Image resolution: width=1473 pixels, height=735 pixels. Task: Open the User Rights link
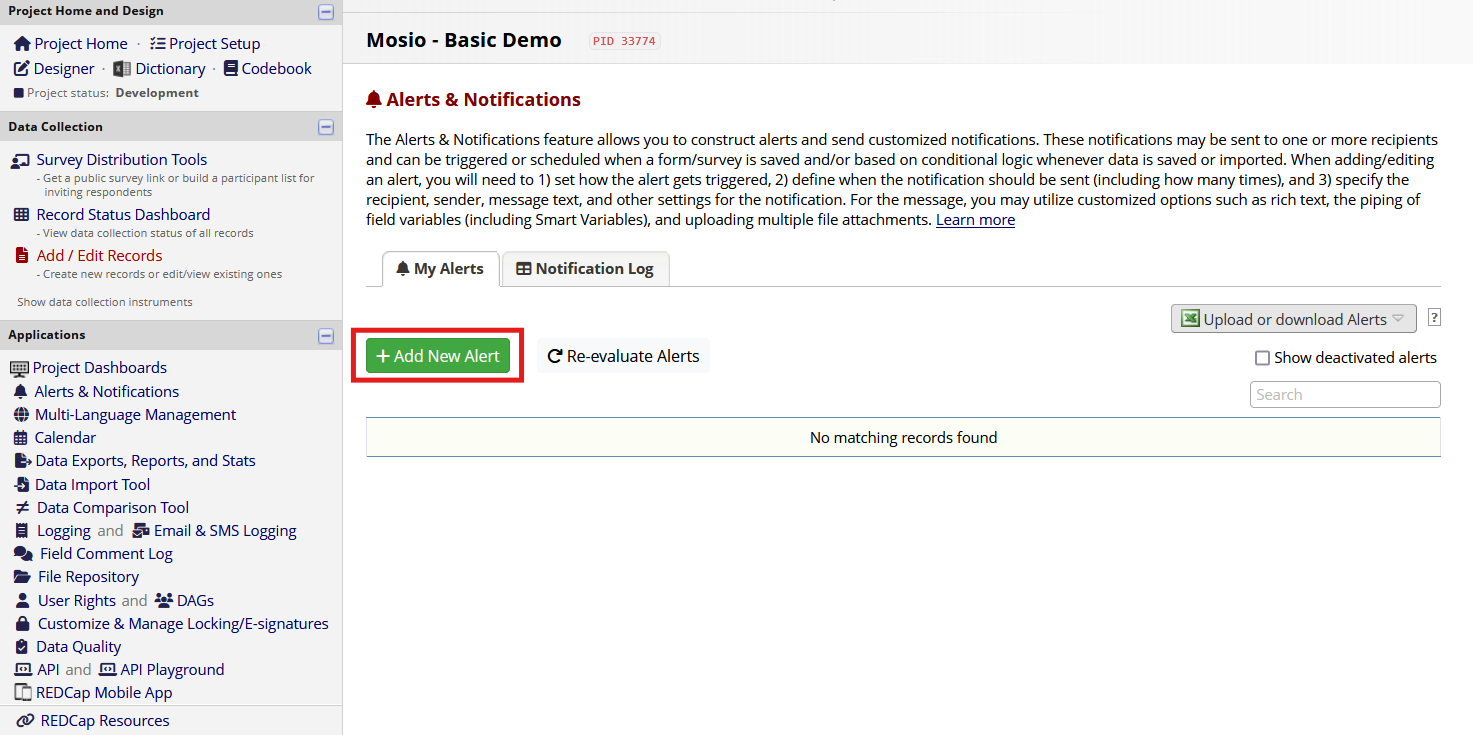(77, 601)
